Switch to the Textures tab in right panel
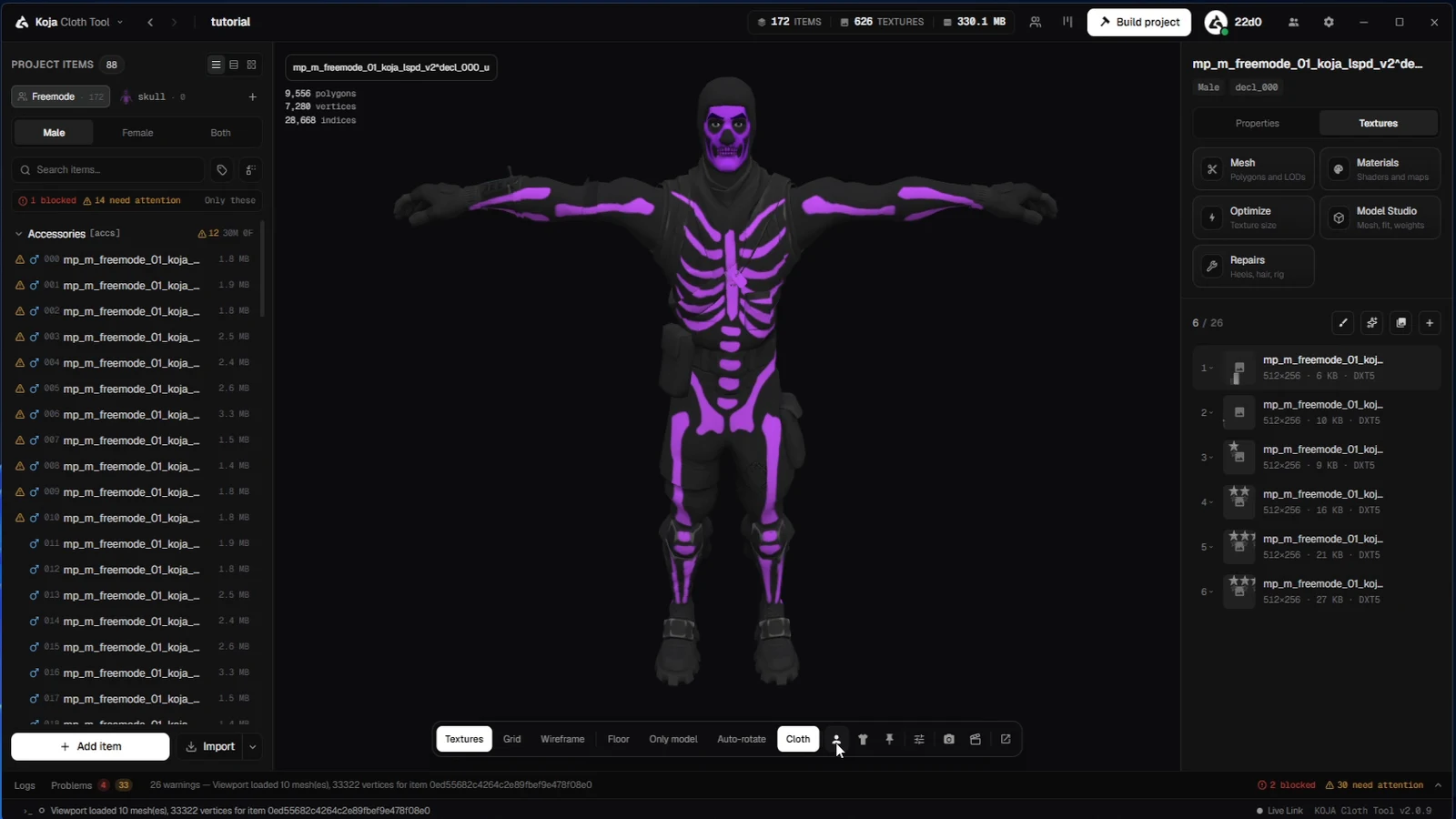 1379,123
